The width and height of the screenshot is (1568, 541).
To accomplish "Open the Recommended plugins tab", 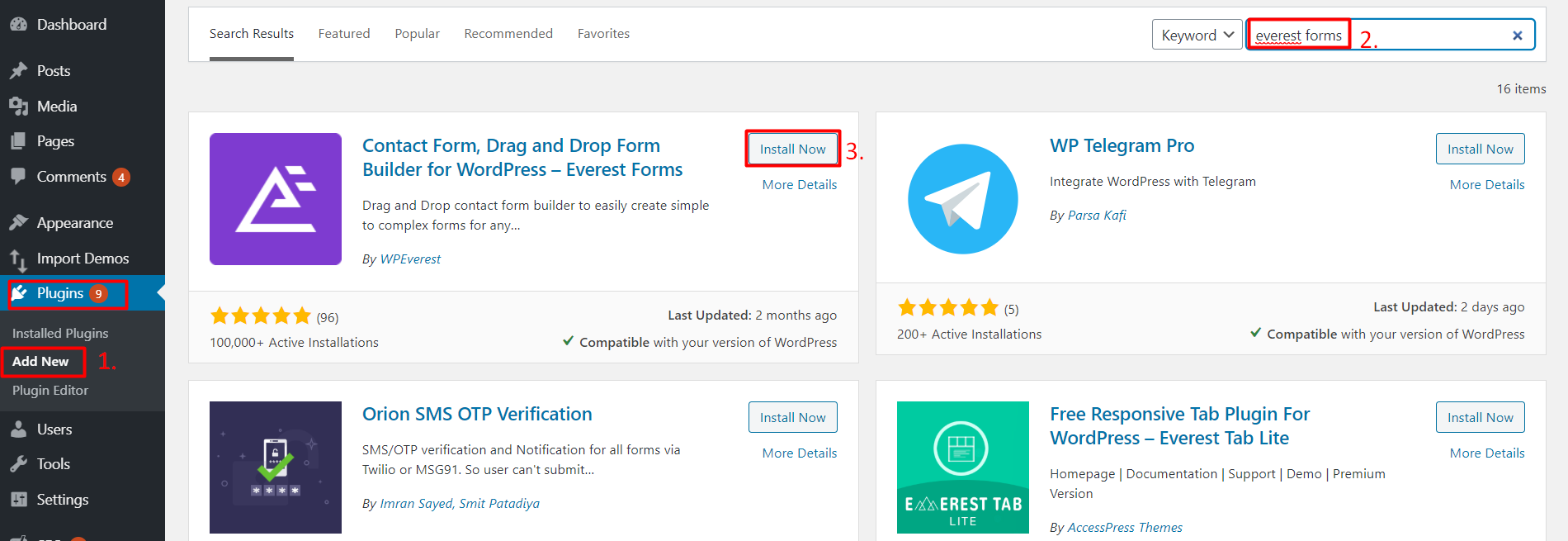I will point(508,34).
